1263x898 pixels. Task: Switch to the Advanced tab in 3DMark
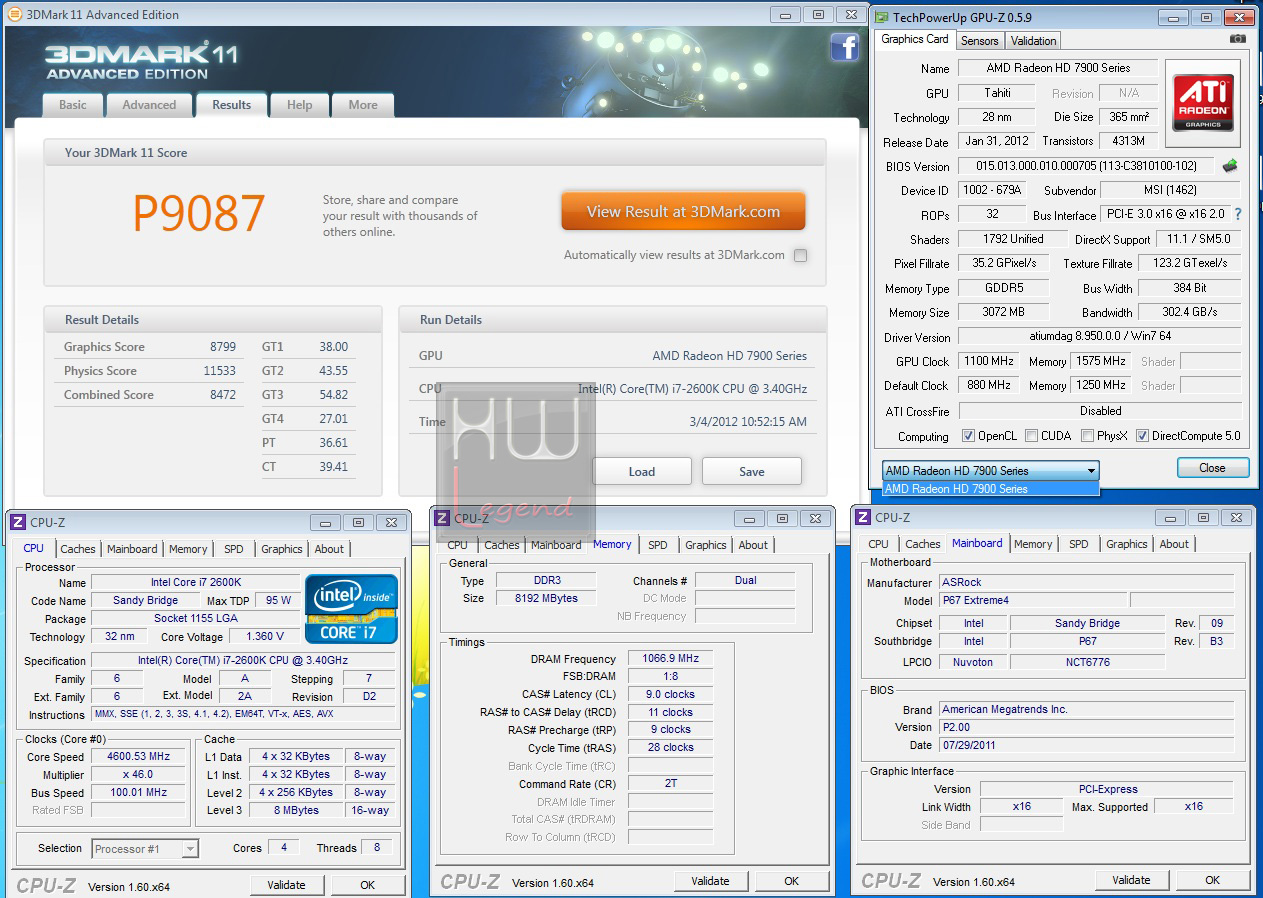(x=149, y=105)
